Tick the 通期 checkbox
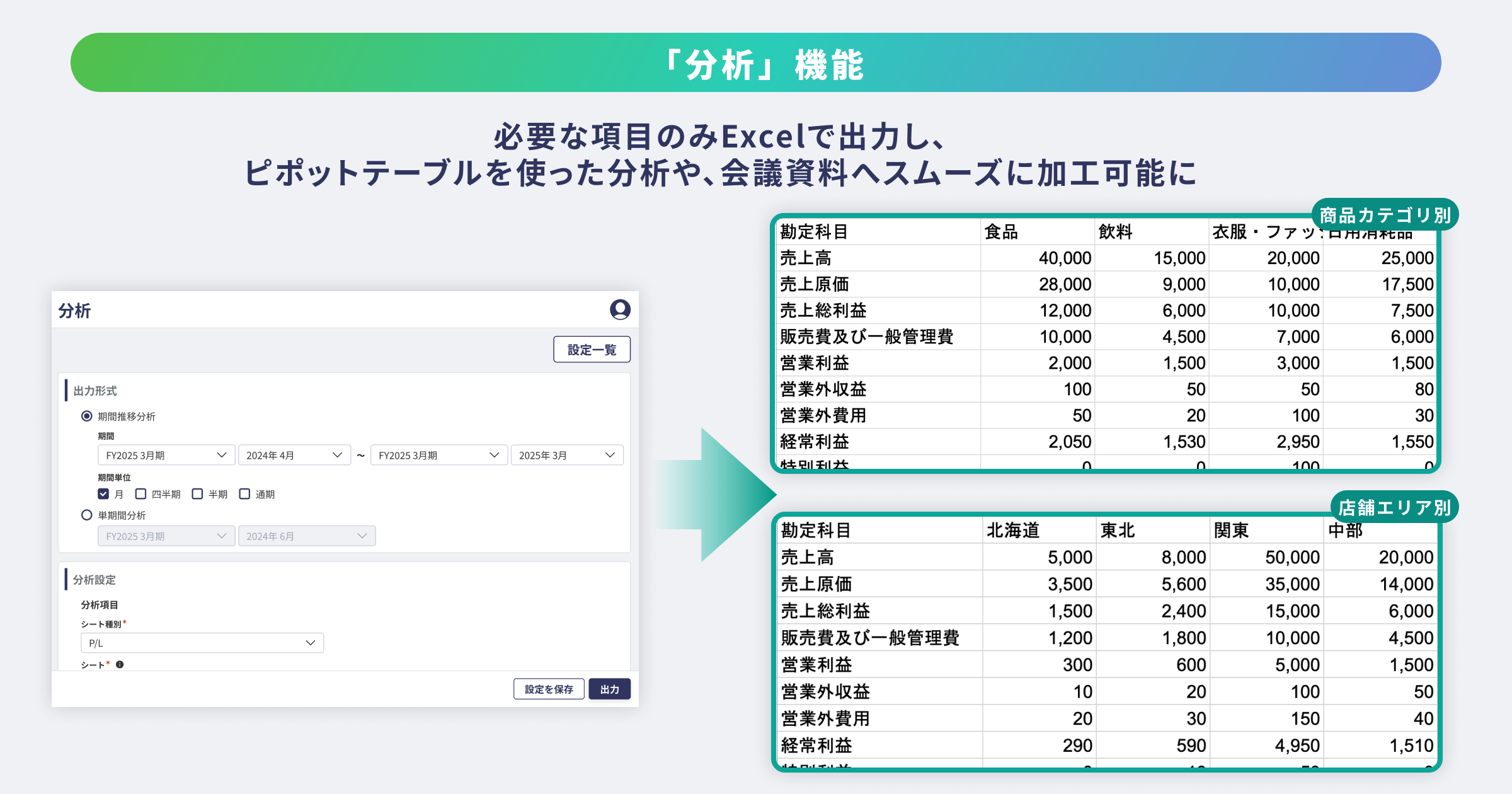This screenshot has height=794, width=1512. (x=244, y=493)
